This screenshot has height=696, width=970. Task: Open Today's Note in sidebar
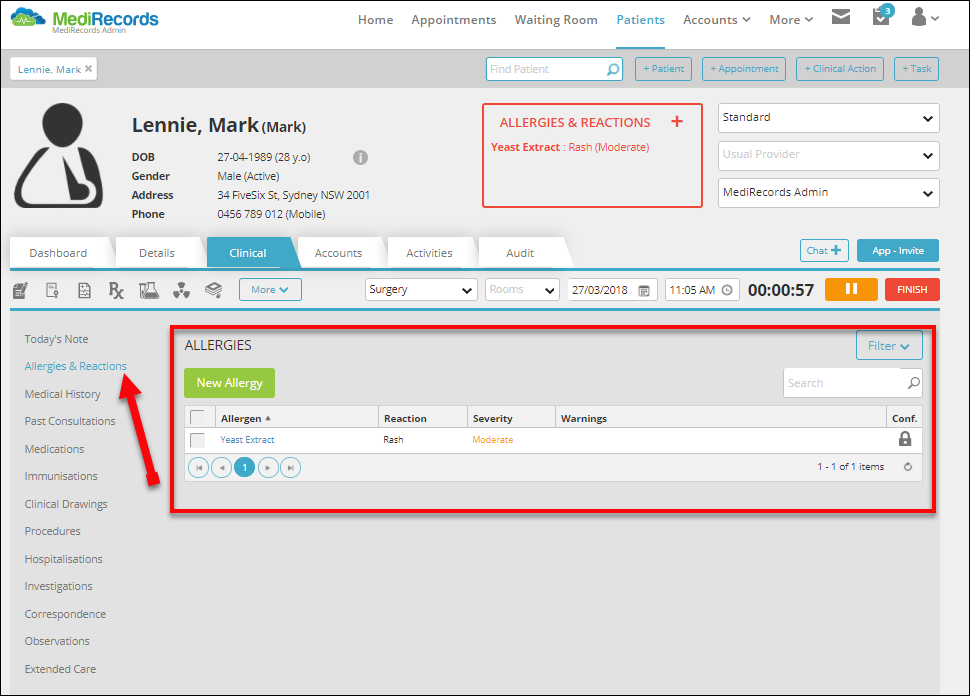click(56, 339)
